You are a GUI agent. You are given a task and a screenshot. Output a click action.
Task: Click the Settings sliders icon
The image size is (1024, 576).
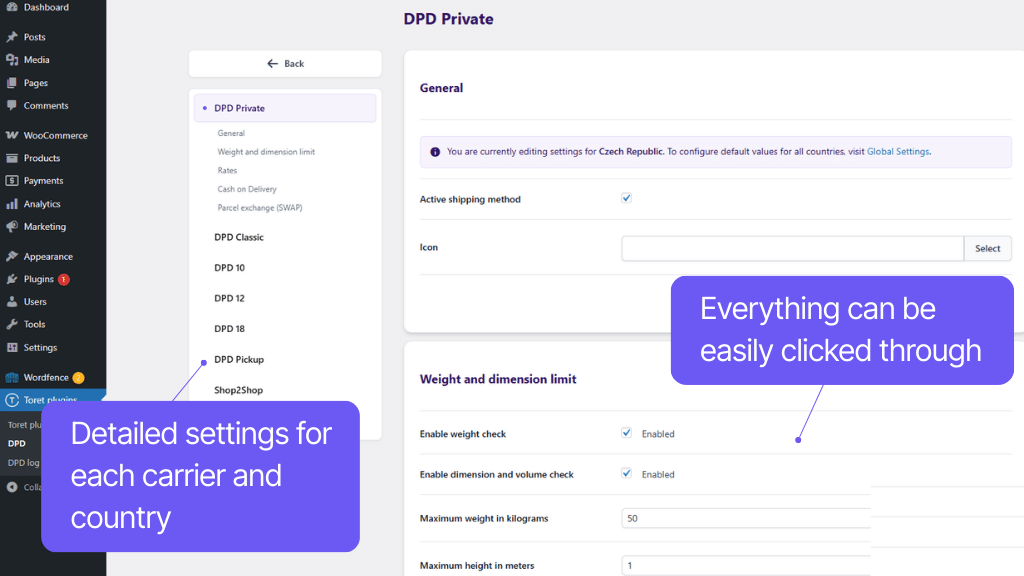12,347
